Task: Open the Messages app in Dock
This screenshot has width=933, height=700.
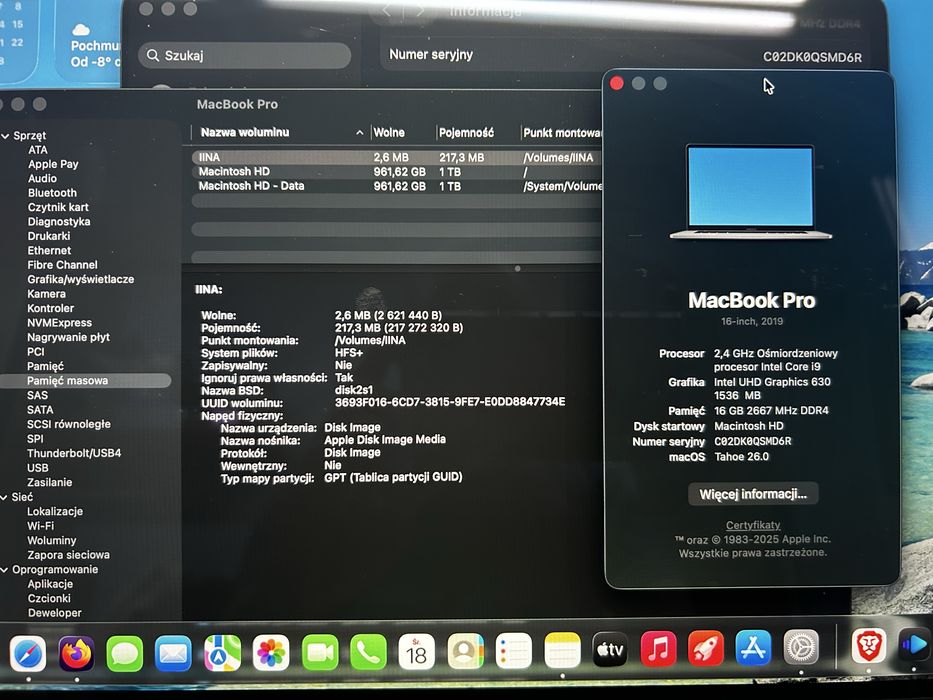Action: (124, 653)
